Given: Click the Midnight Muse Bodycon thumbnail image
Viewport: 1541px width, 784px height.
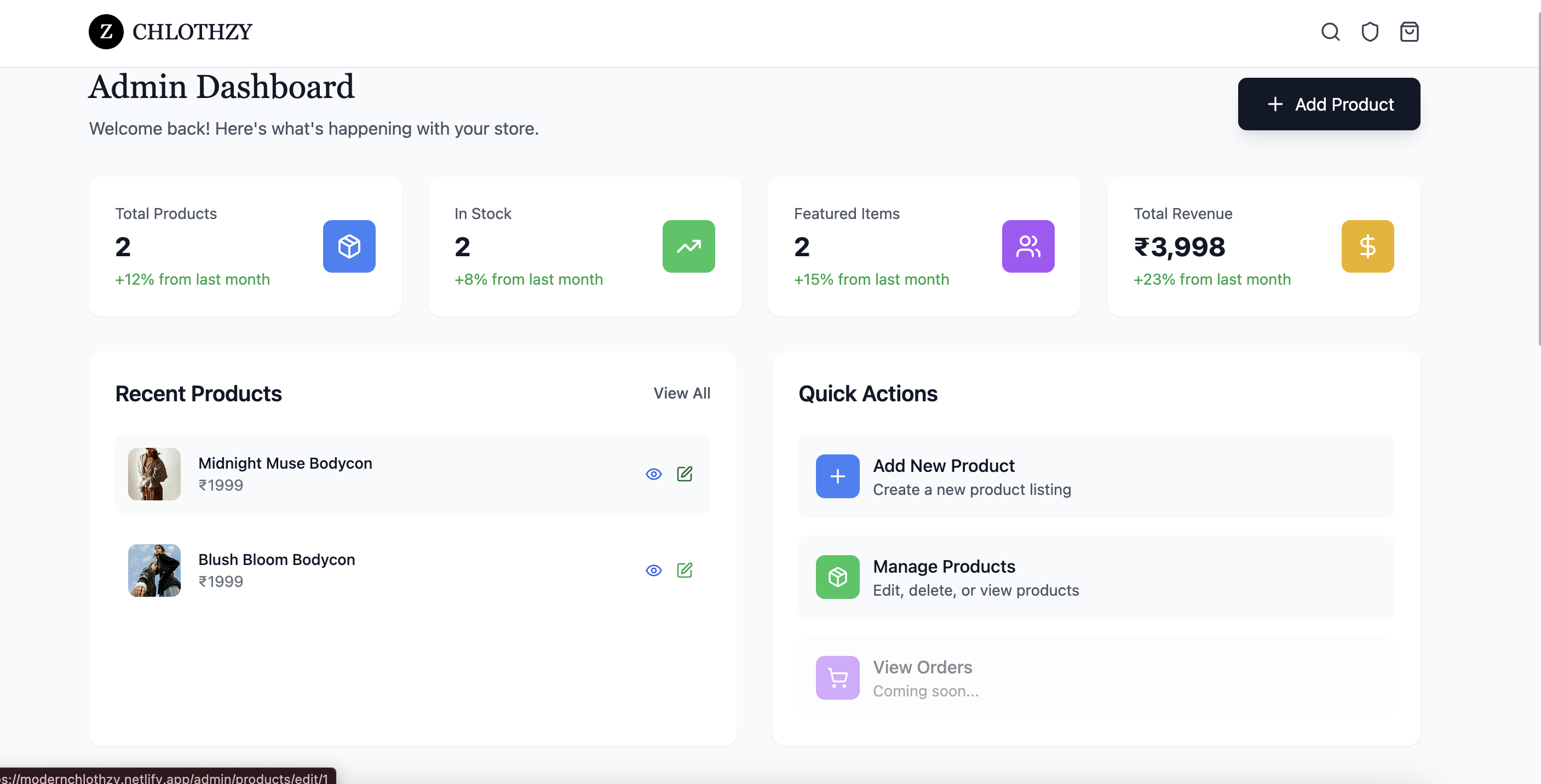Looking at the screenshot, I should [x=154, y=474].
